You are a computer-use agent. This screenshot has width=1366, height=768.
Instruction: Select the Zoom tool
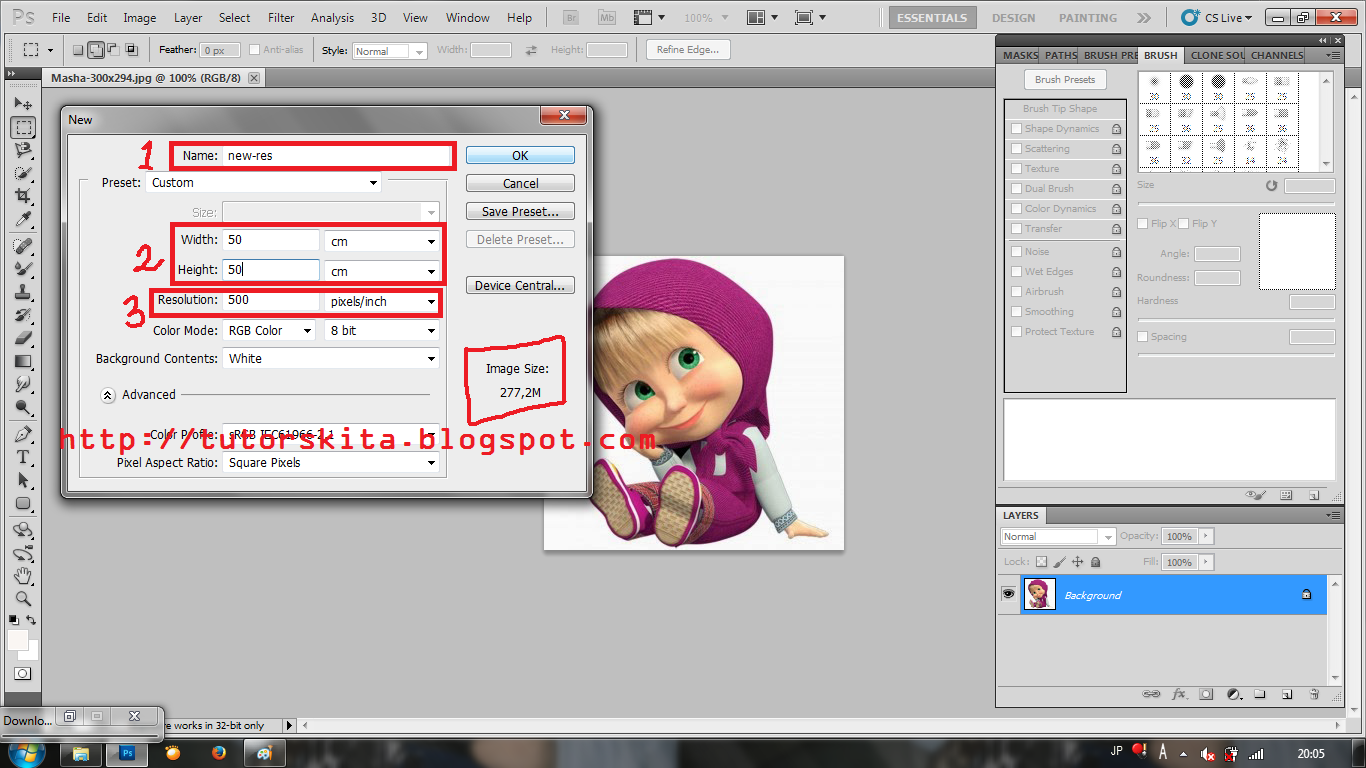pyautogui.click(x=23, y=598)
